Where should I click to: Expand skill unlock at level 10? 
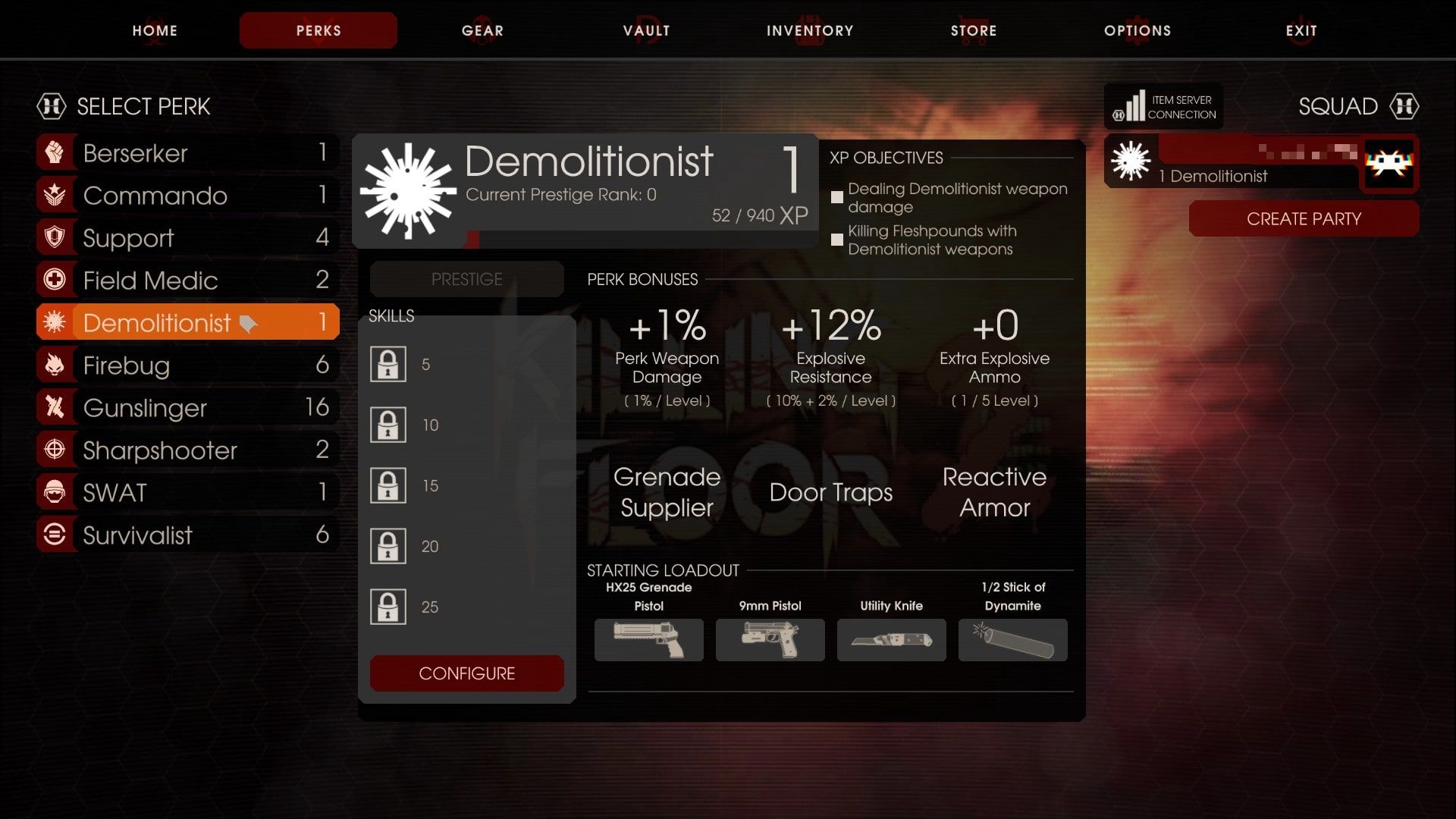pyautogui.click(x=390, y=423)
